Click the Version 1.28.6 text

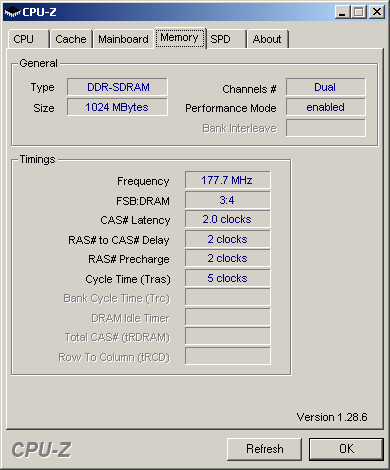[x=332, y=417]
